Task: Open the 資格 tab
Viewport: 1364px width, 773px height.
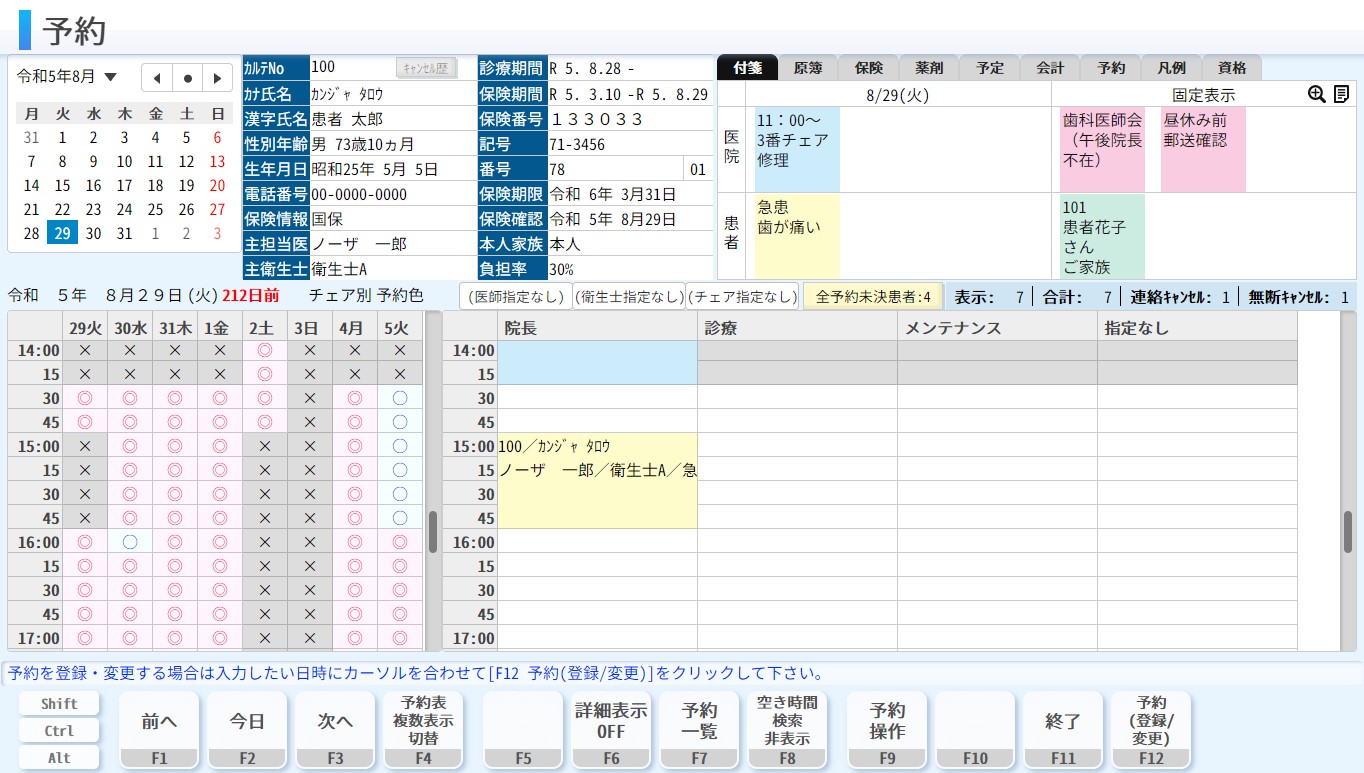Action: coord(1232,68)
